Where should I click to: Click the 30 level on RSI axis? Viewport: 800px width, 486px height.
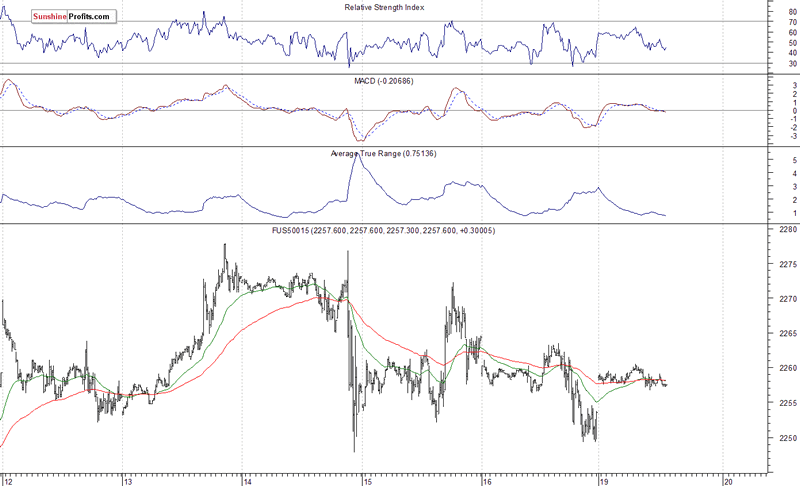(x=766, y=64)
